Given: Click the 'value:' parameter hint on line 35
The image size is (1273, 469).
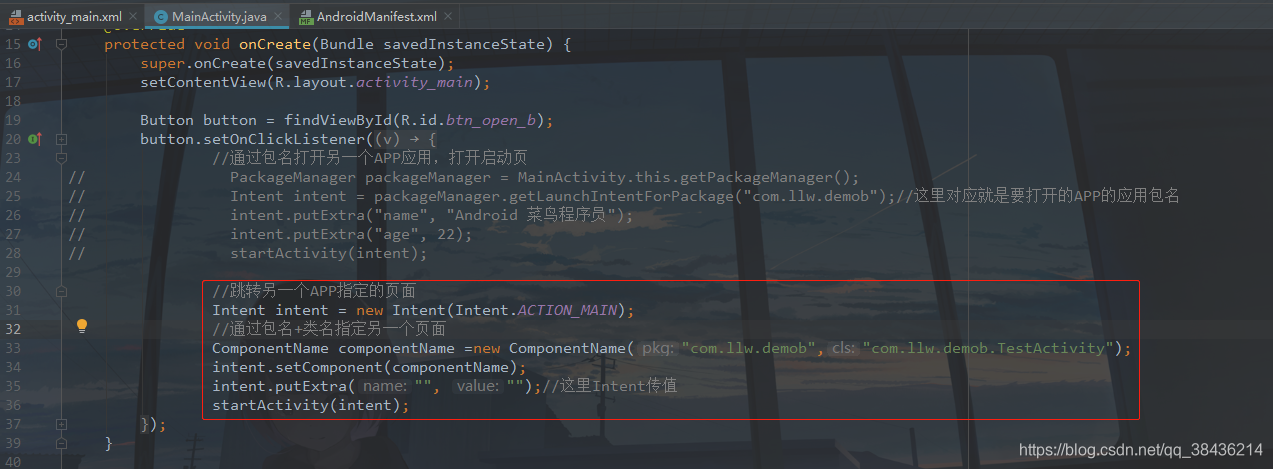Looking at the screenshot, I should point(477,386).
